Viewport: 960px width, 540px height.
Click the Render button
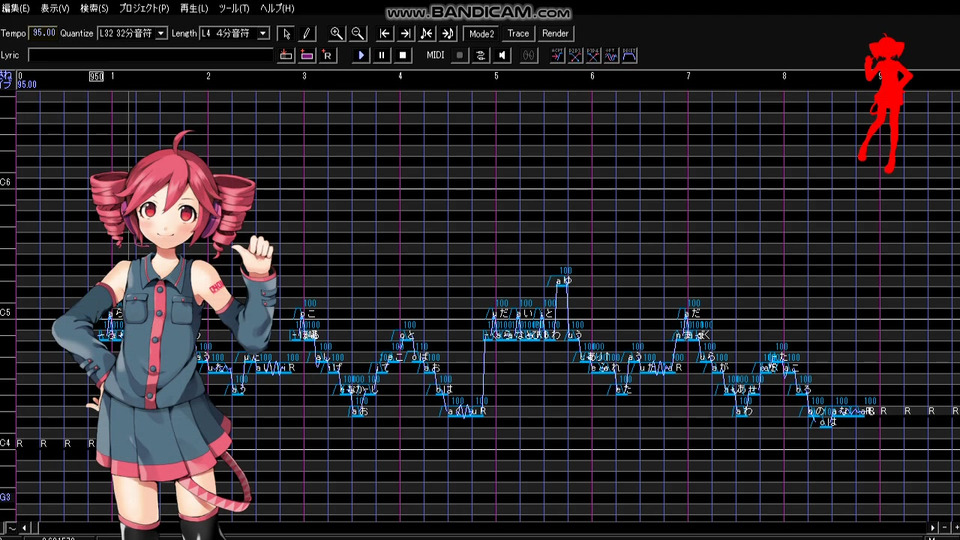[x=555, y=34]
